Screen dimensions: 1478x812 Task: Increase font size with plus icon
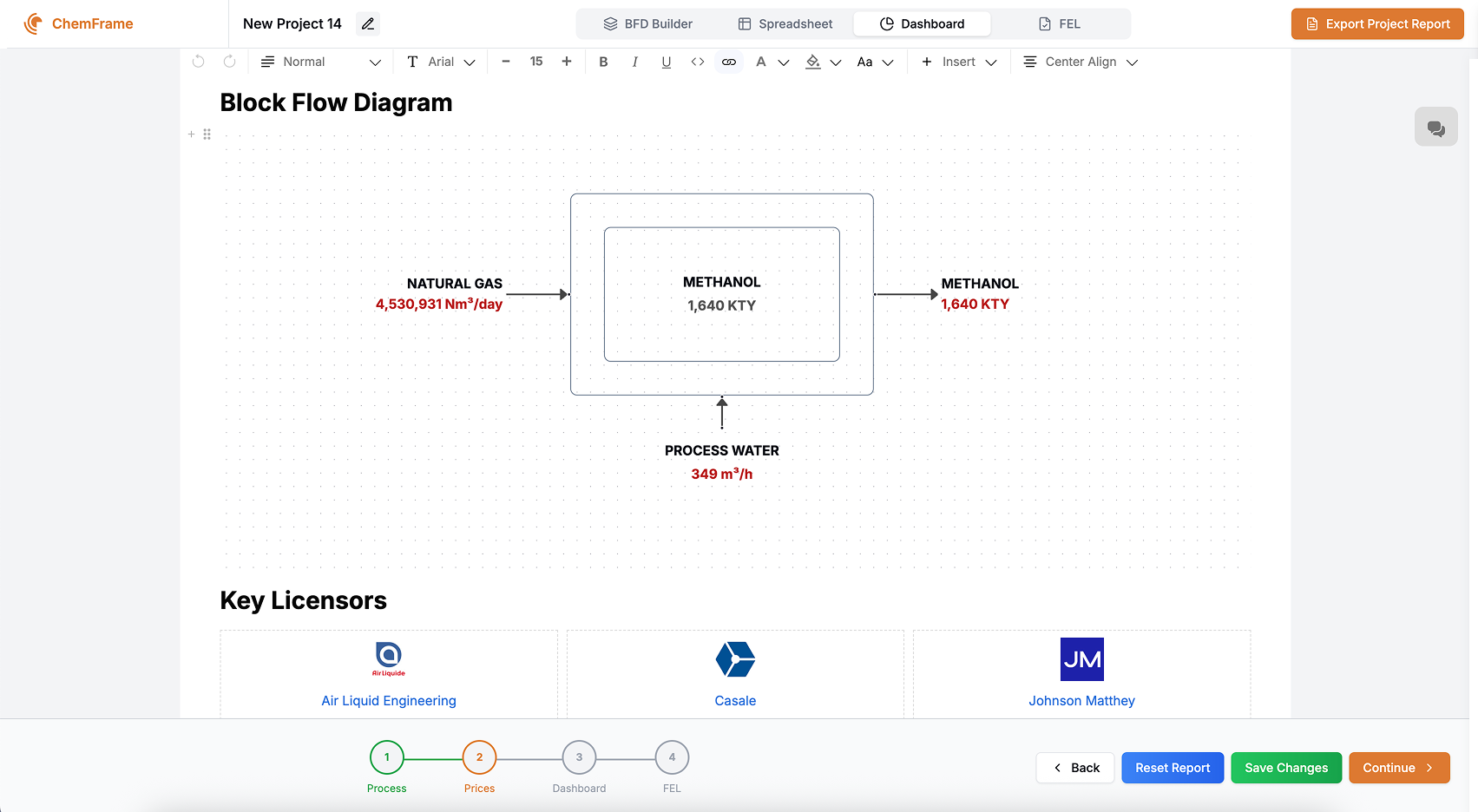pos(567,62)
